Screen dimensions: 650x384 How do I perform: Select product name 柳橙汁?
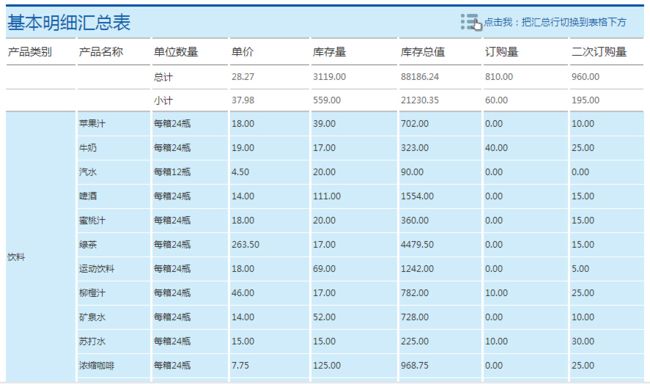[x=92, y=293]
